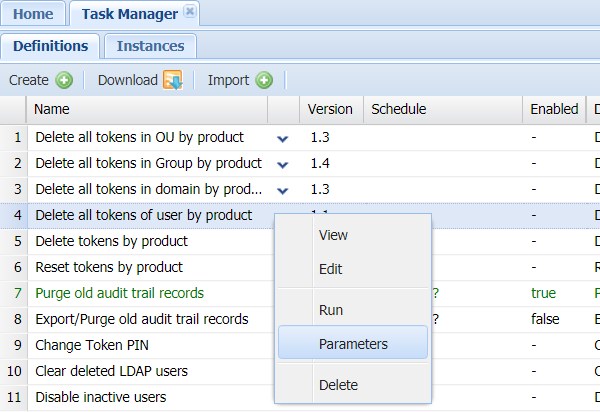This screenshot has width=600, height=412.
Task: Run the selected task from context menu
Action: coord(331,310)
